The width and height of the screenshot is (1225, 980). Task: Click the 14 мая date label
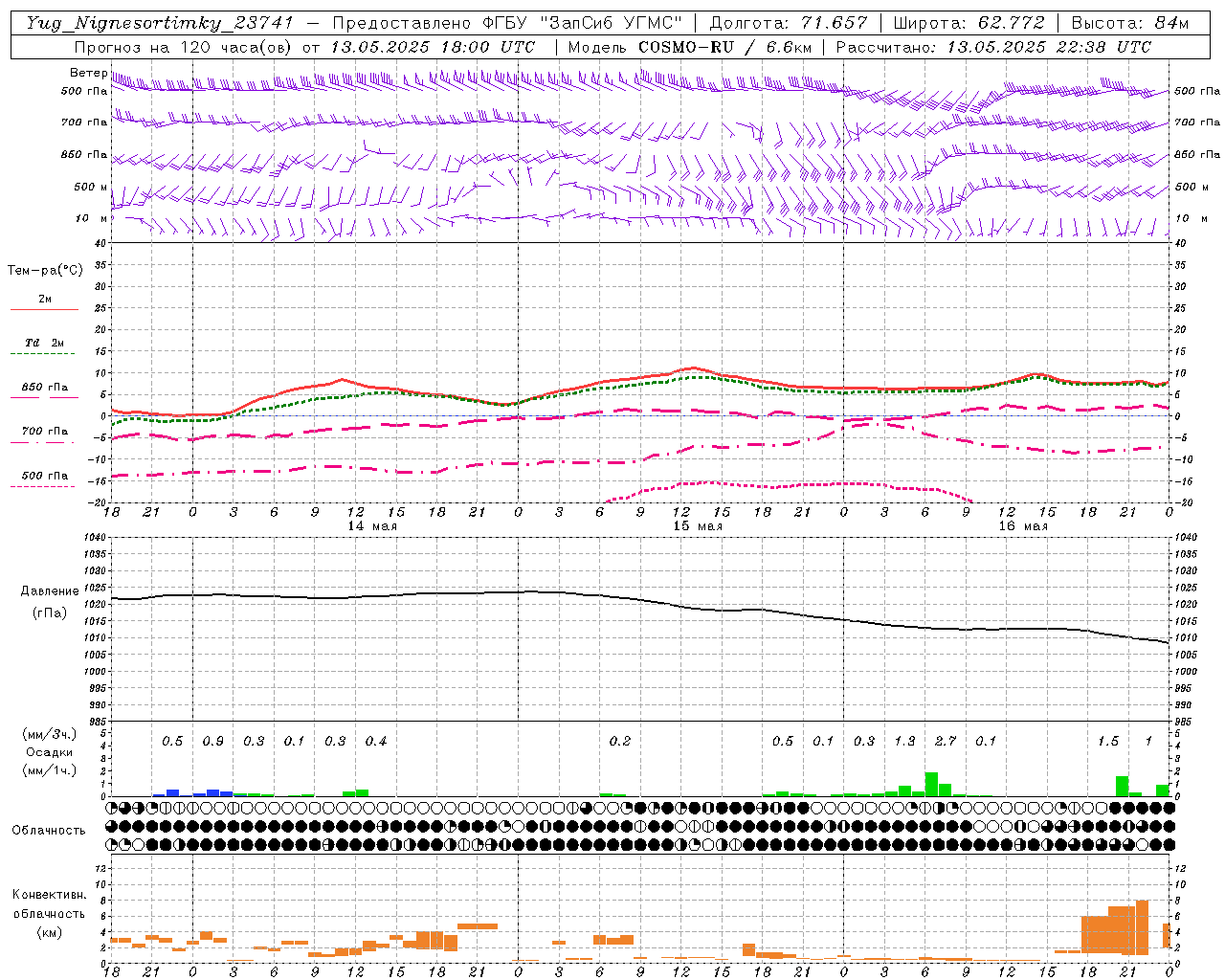coord(371,526)
